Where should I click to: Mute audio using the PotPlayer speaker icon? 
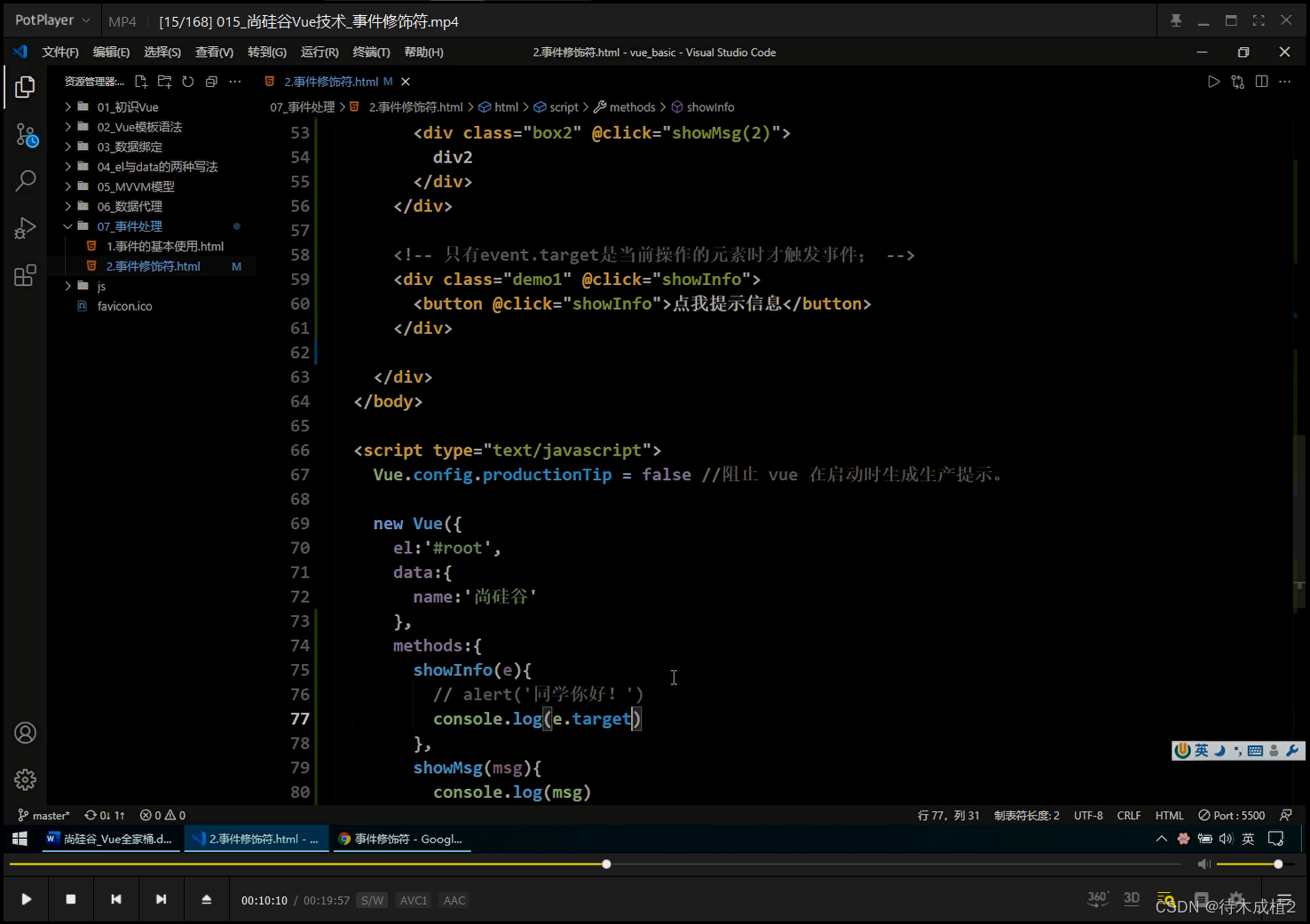pyautogui.click(x=1203, y=864)
